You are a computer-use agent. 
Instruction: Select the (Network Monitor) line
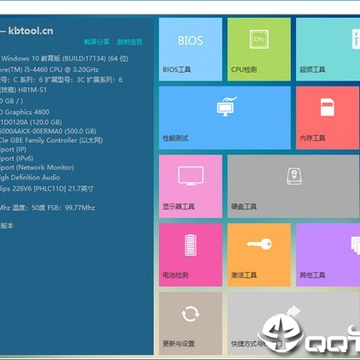[37, 167]
